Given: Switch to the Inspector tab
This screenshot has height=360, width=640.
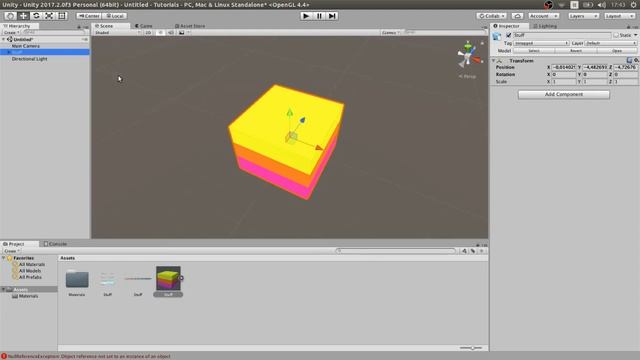Looking at the screenshot, I should pyautogui.click(x=507, y=26).
